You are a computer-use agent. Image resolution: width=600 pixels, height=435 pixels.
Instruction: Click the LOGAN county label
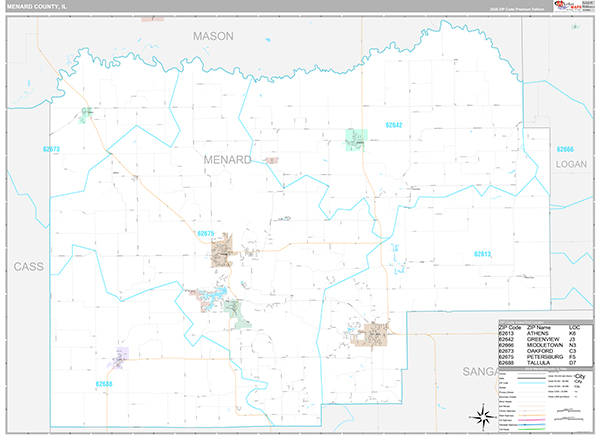(x=571, y=164)
